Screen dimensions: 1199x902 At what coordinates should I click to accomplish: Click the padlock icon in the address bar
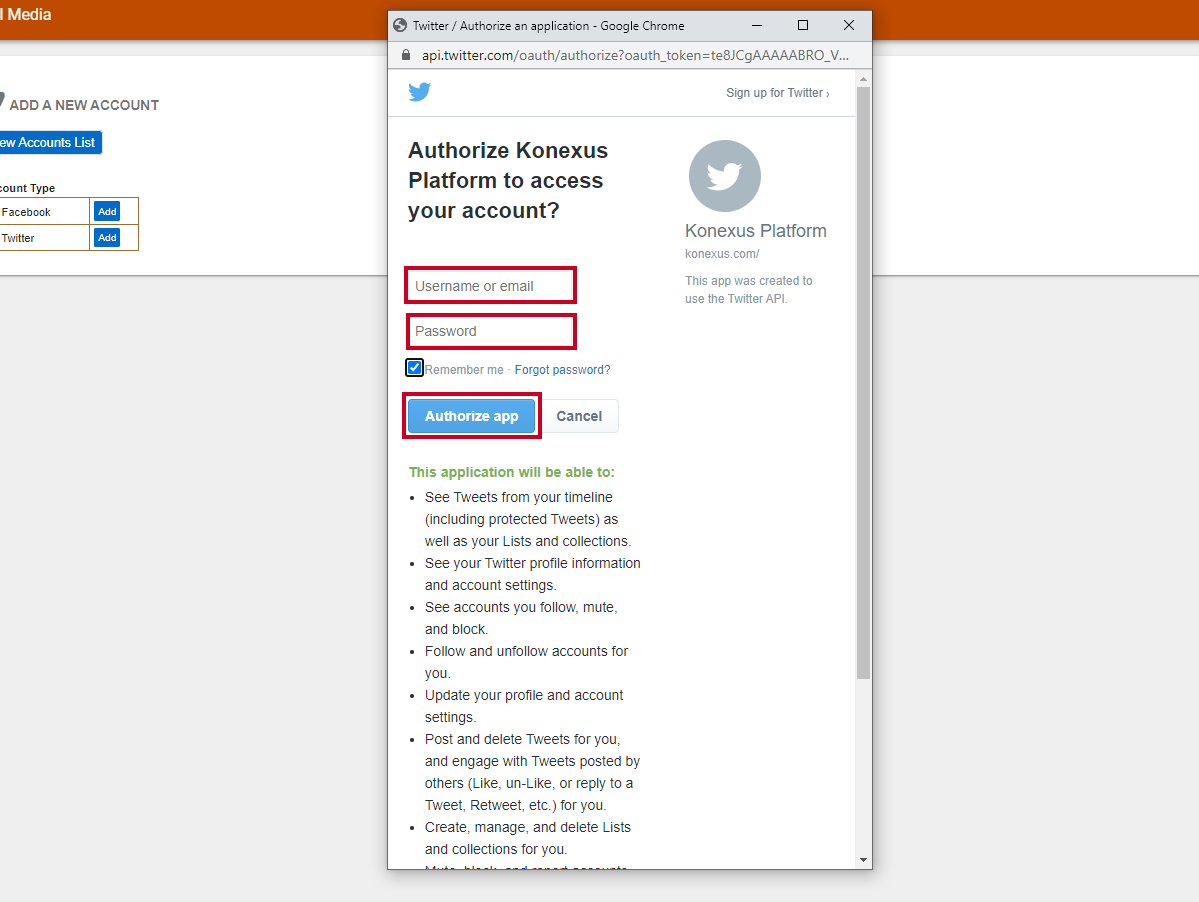[406, 55]
